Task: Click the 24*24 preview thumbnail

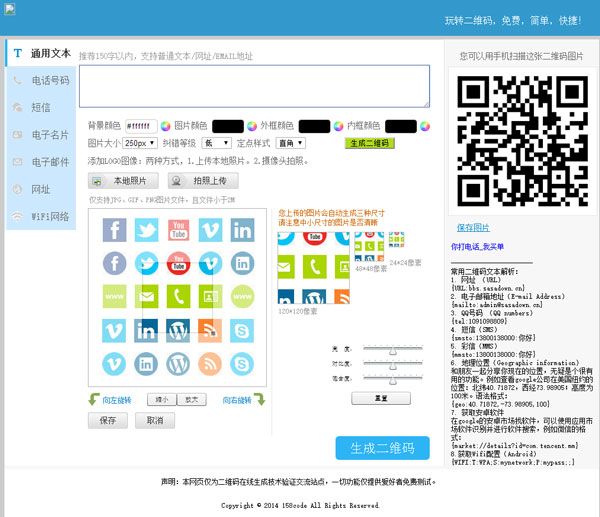Action: [x=396, y=240]
